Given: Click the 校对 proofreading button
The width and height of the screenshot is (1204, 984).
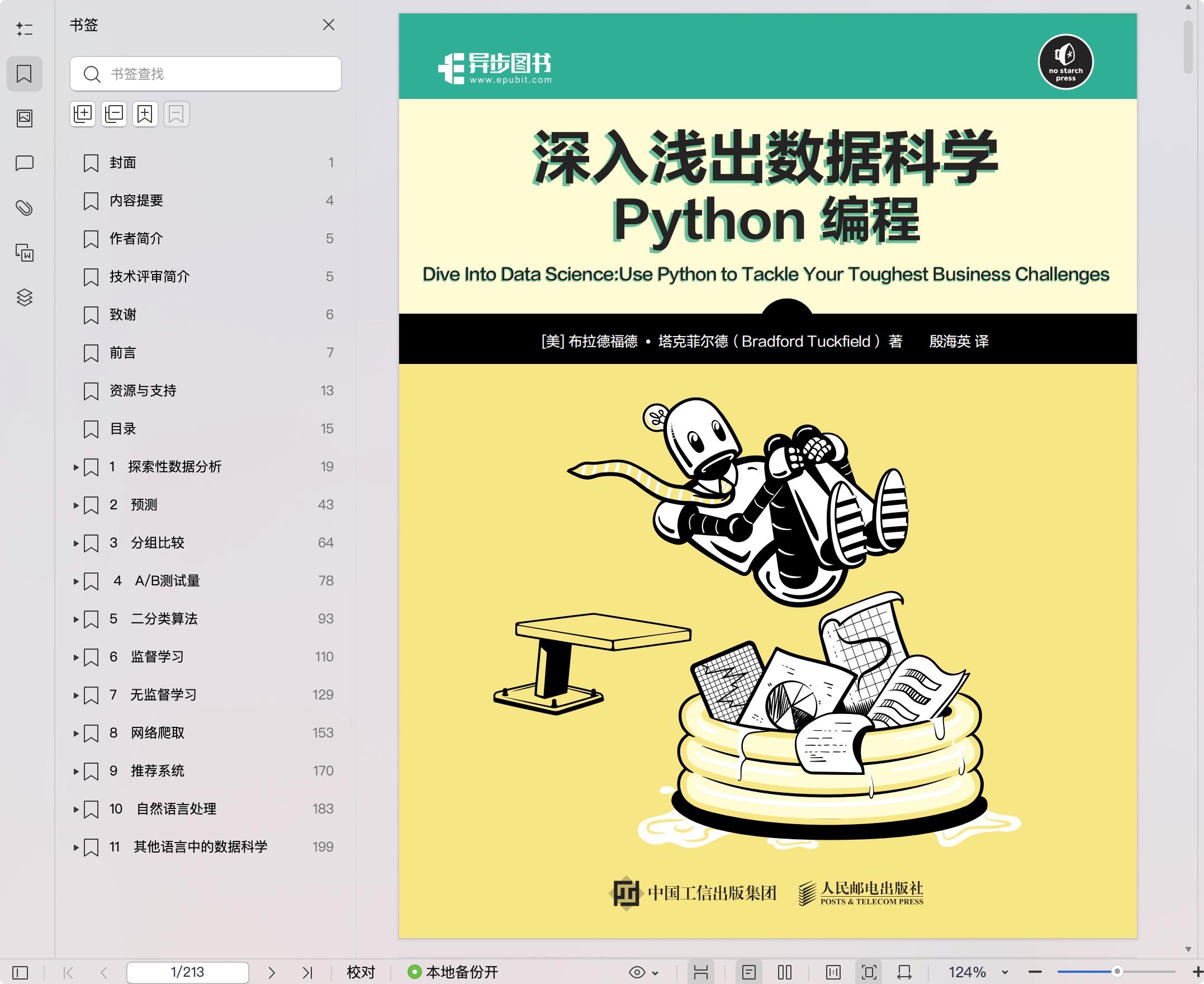Looking at the screenshot, I should (361, 973).
